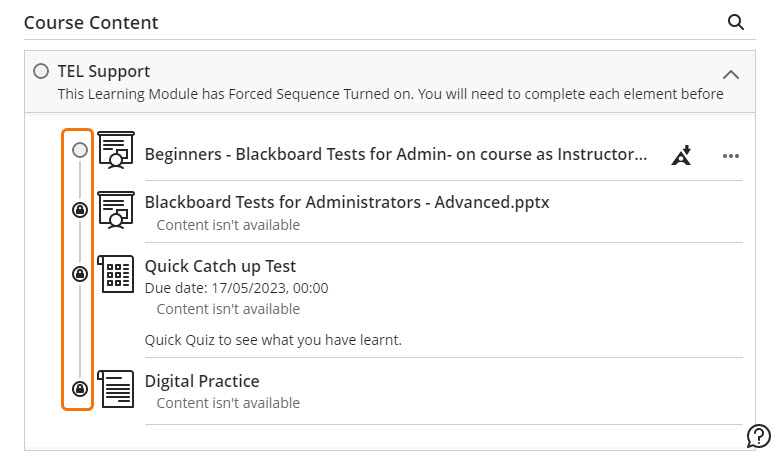Click the presentation icon beside Advanced.pptx
Screen dimensions: 775x464
[x=116, y=210]
